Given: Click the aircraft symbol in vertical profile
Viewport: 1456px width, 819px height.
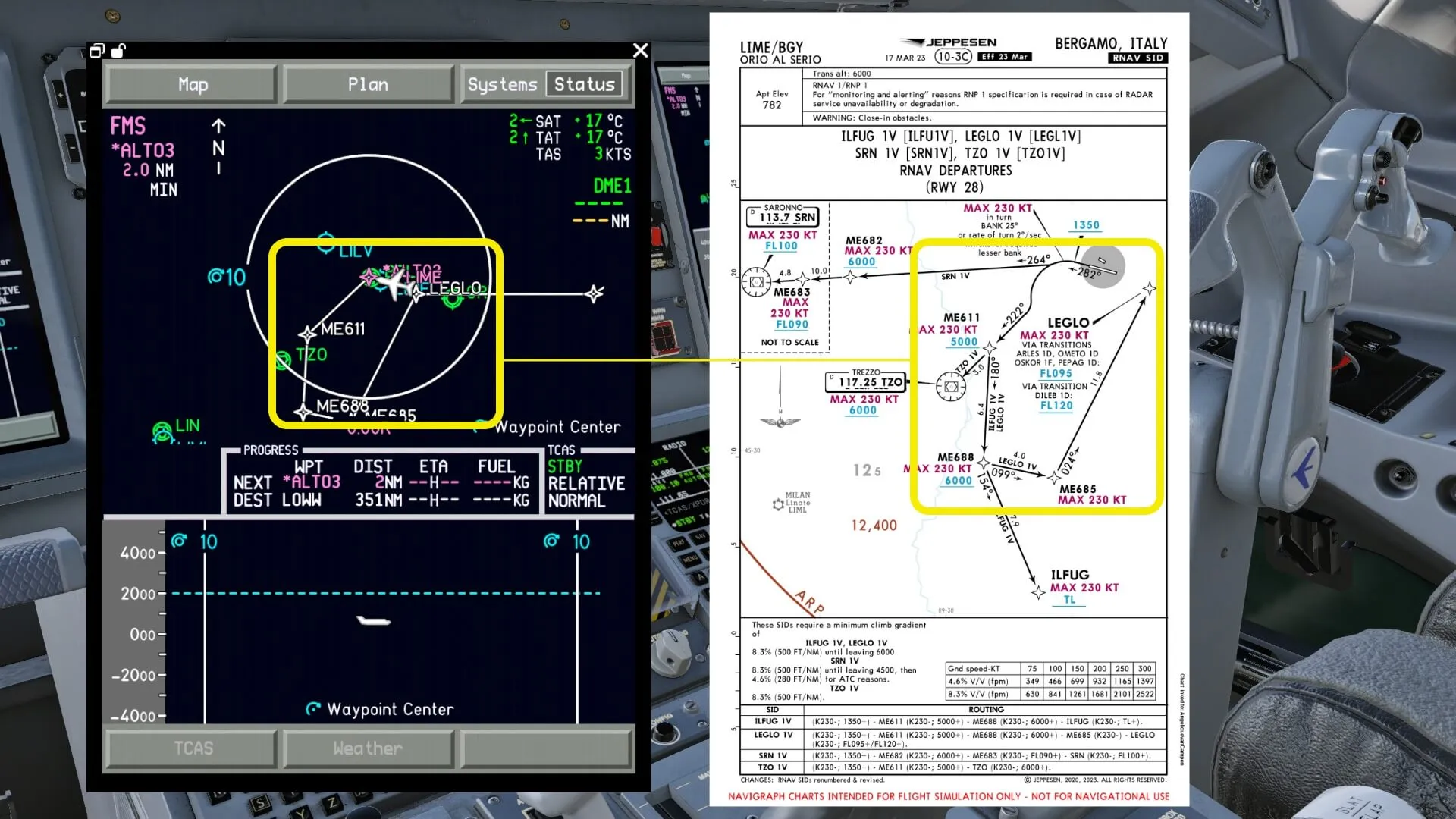Looking at the screenshot, I should pyautogui.click(x=373, y=621).
